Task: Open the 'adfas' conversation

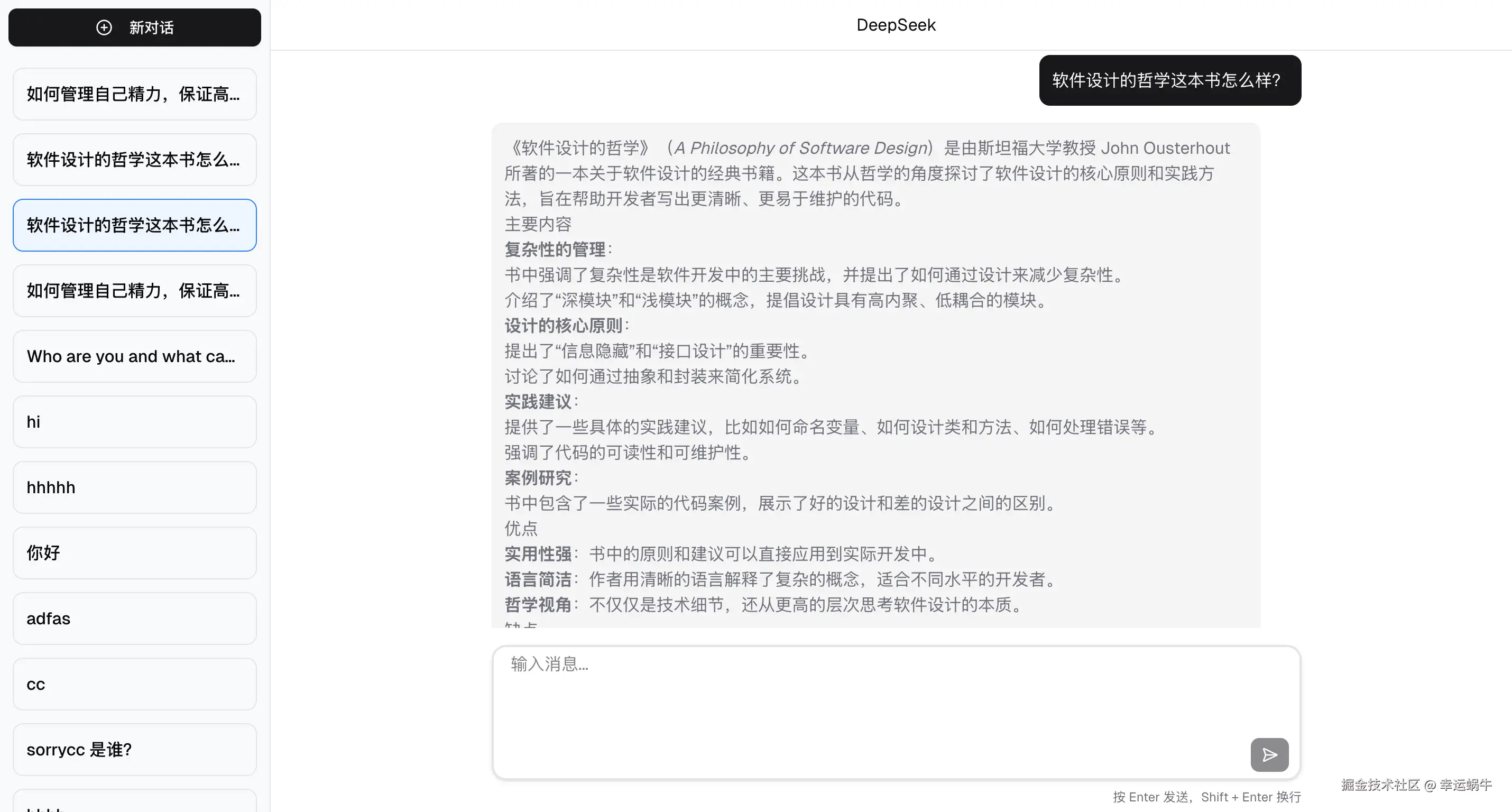Action: coord(134,619)
